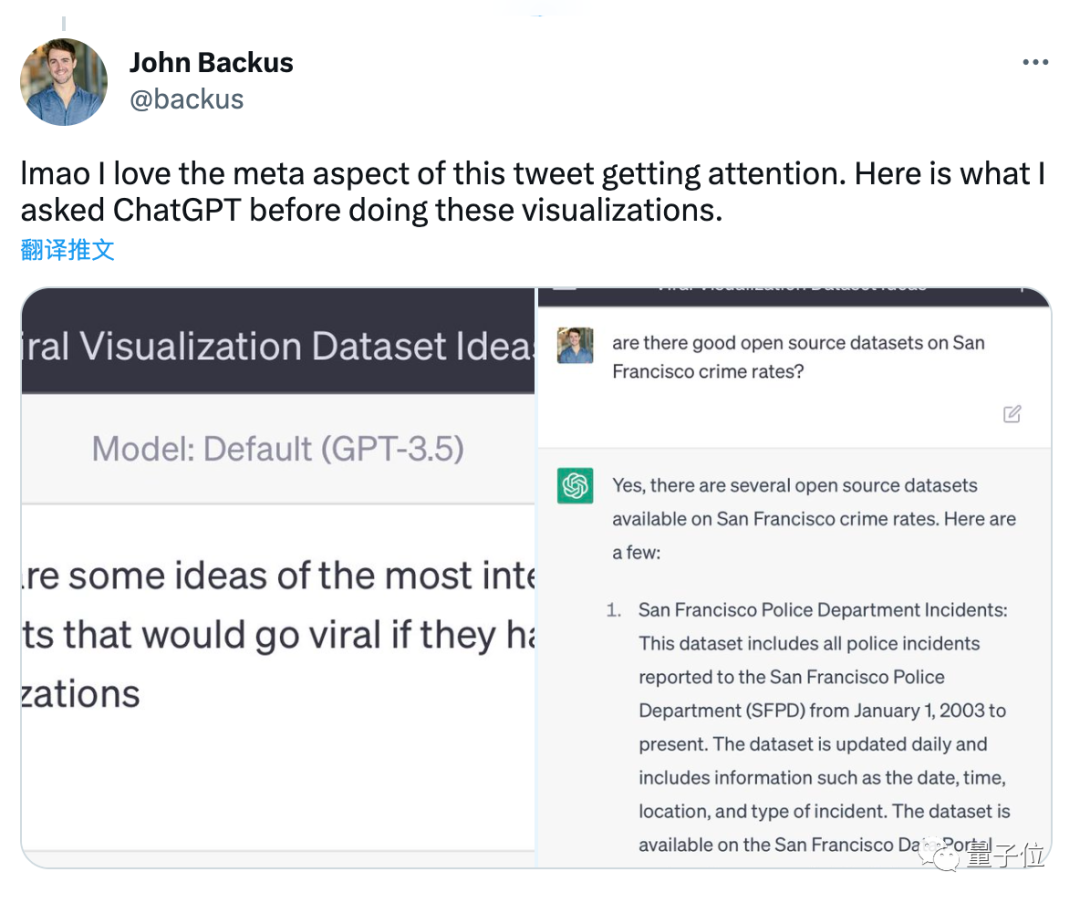Click the 量子位 watermark text
This screenshot has height=903, width=1080.
point(1006,855)
